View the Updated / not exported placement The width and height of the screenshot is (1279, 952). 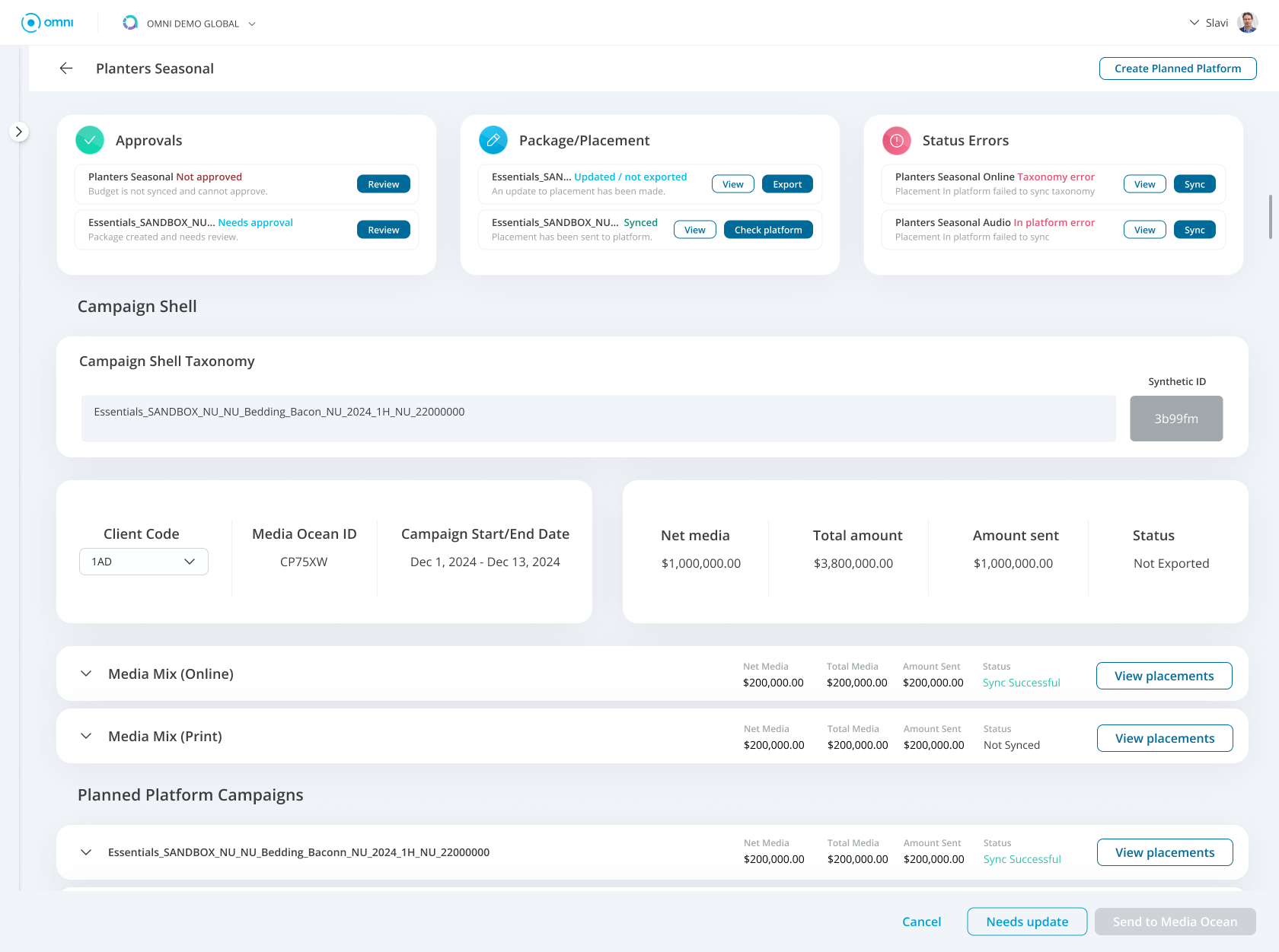733,184
